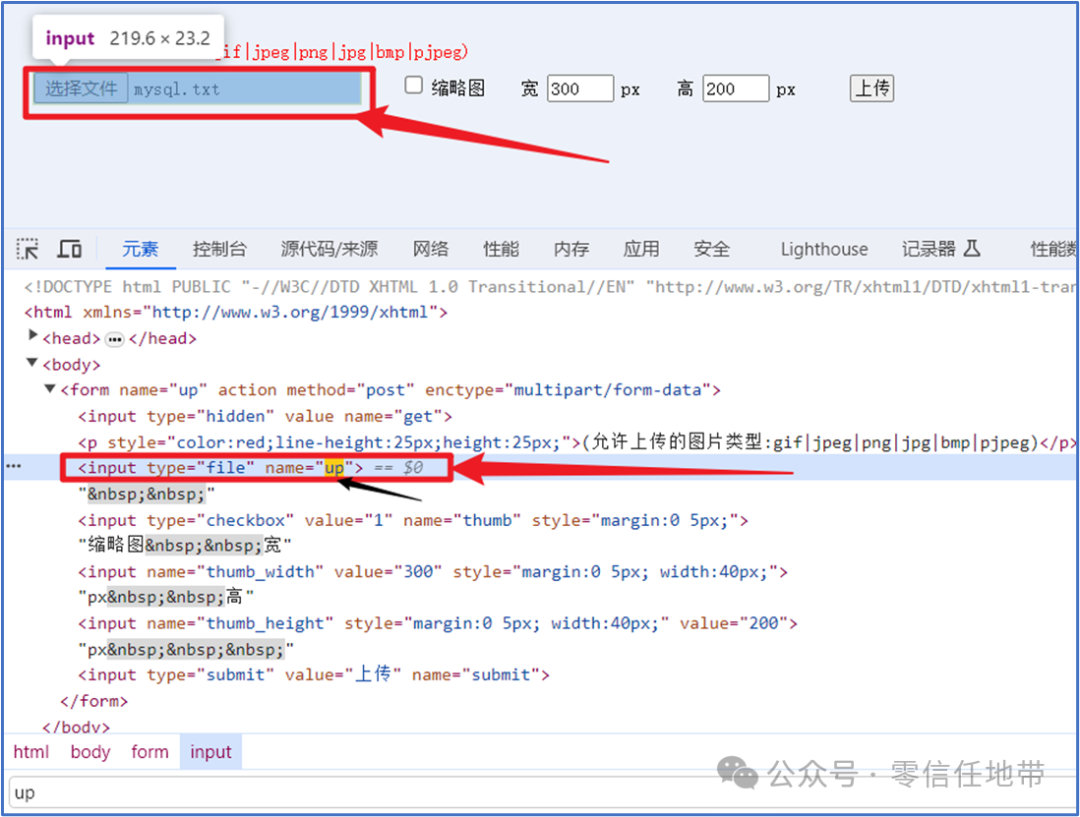This screenshot has height=817, width=1080.
Task: Select the html xmlns element line
Action: tap(236, 312)
